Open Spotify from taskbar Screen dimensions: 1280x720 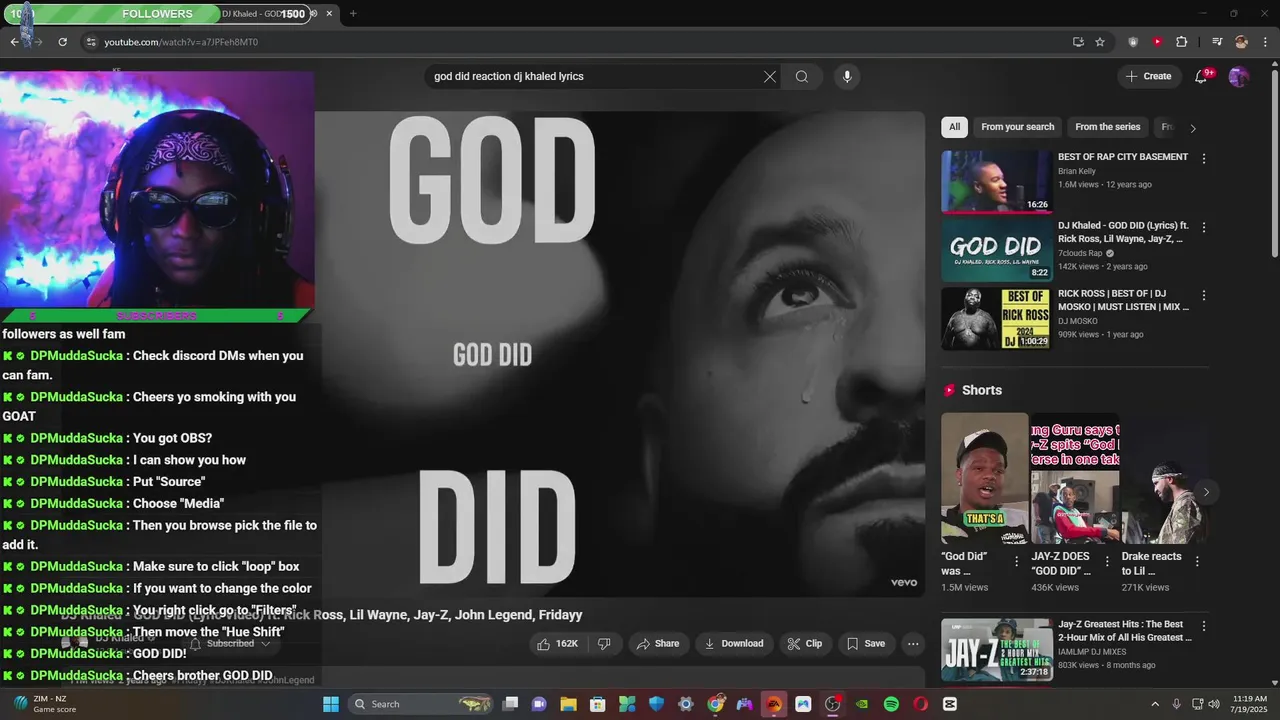[x=891, y=704]
